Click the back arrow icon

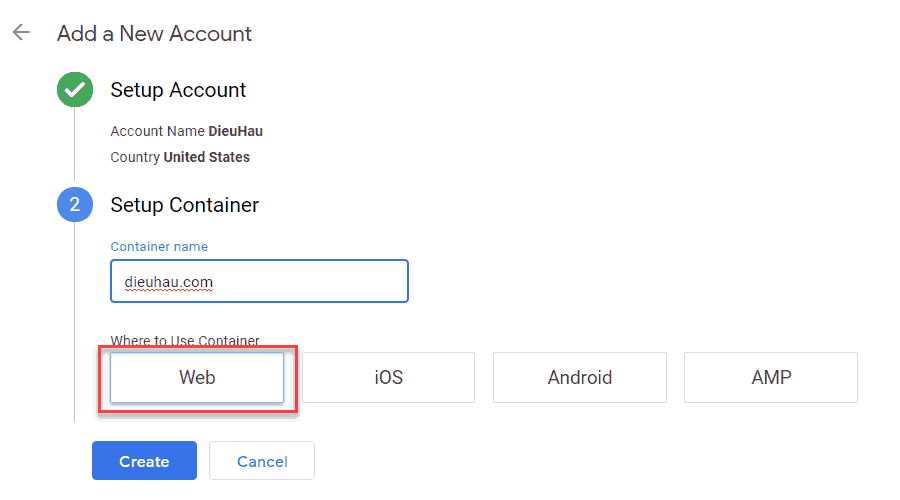(x=20, y=33)
